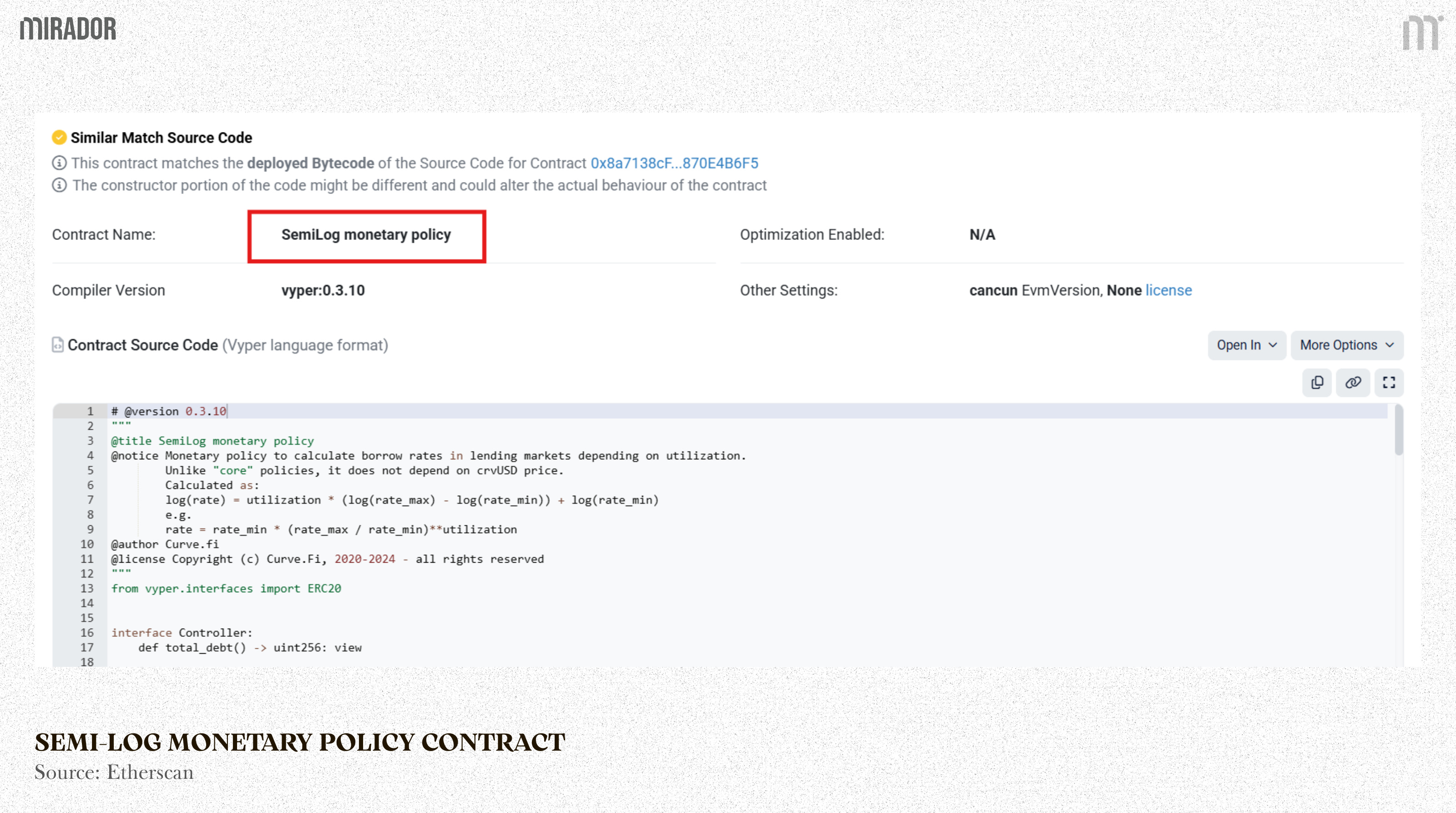Click the Mirador M emblem top right
This screenshot has height=813, width=1456.
(1421, 33)
